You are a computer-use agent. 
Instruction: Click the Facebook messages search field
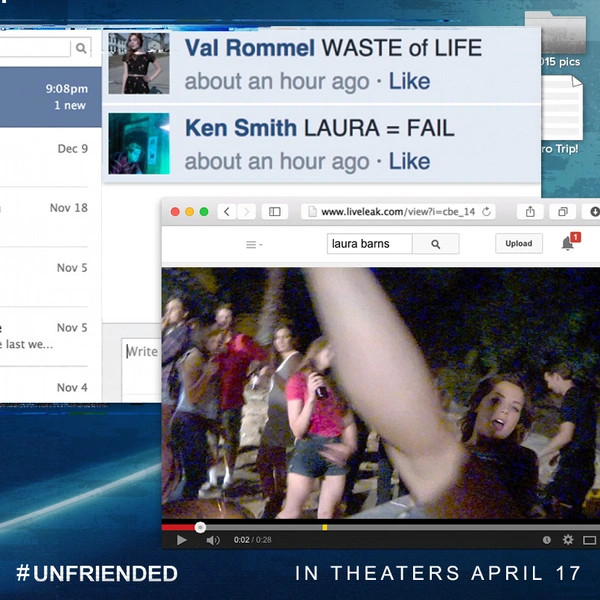(x=35, y=48)
